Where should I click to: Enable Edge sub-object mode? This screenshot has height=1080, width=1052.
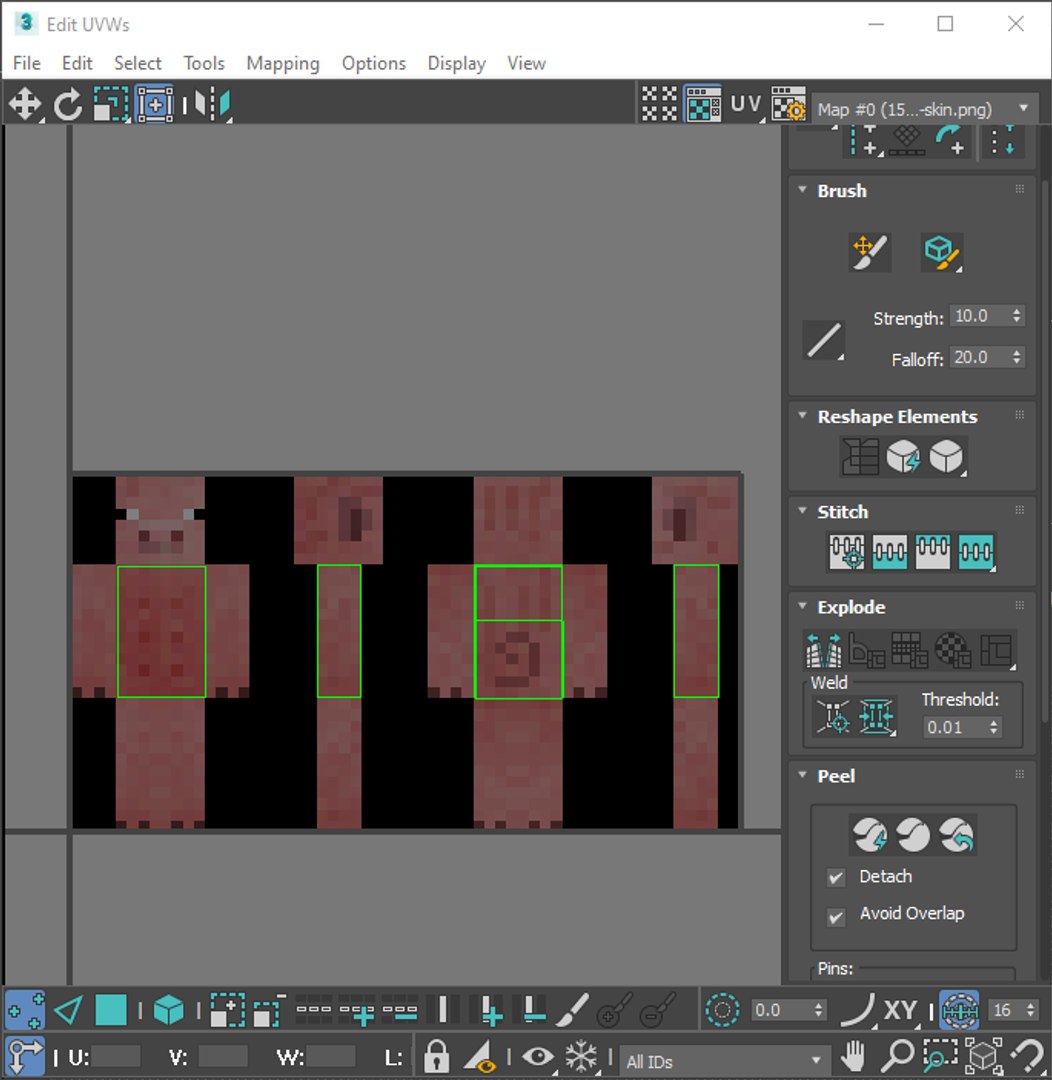[68, 1010]
